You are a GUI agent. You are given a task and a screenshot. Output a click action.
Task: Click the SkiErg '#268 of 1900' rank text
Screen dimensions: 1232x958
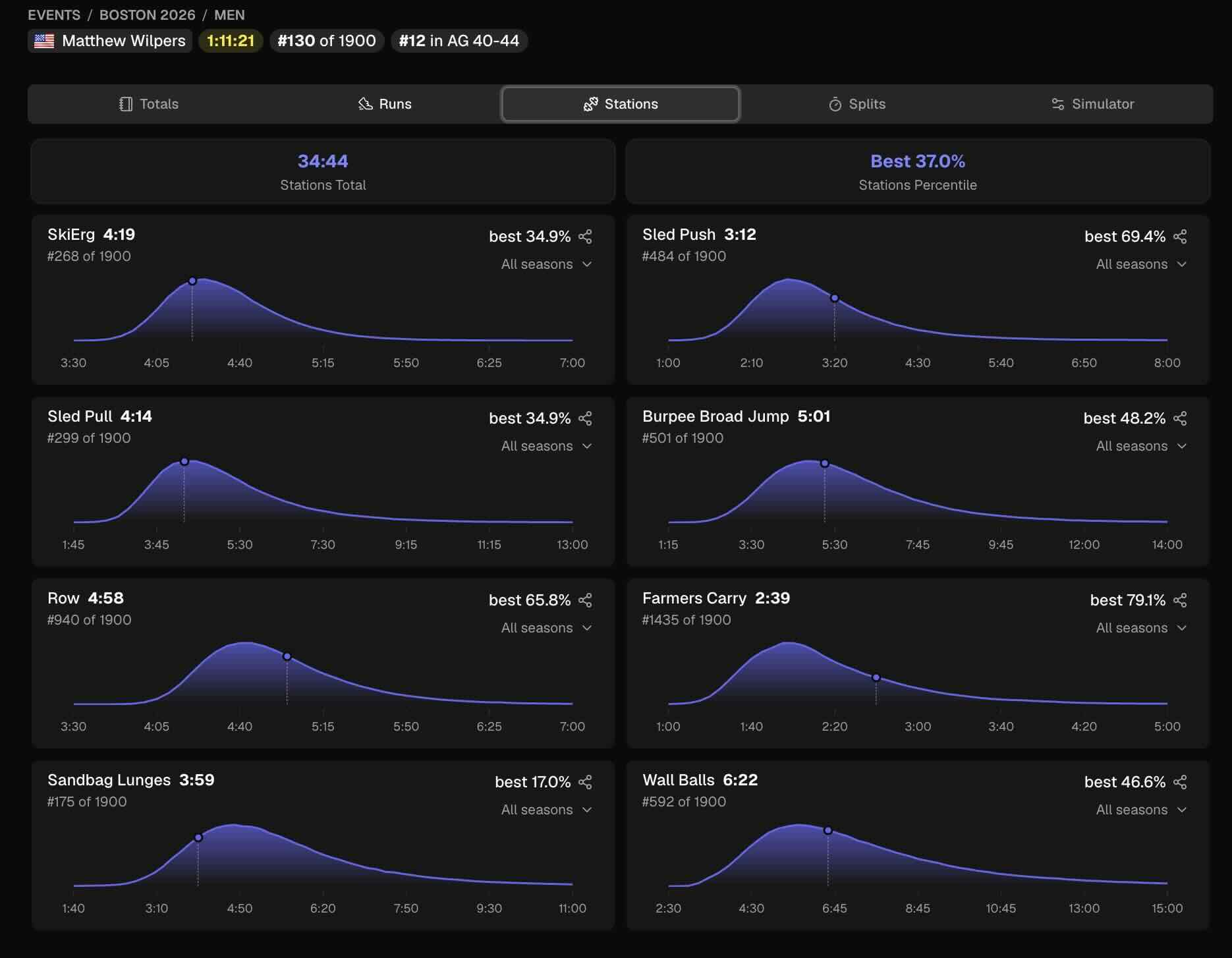click(89, 256)
